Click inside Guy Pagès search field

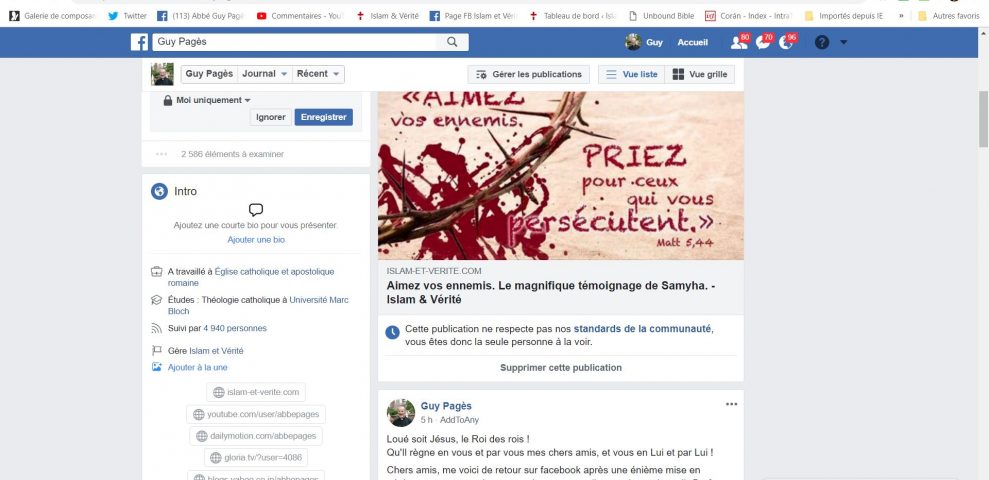coord(293,42)
